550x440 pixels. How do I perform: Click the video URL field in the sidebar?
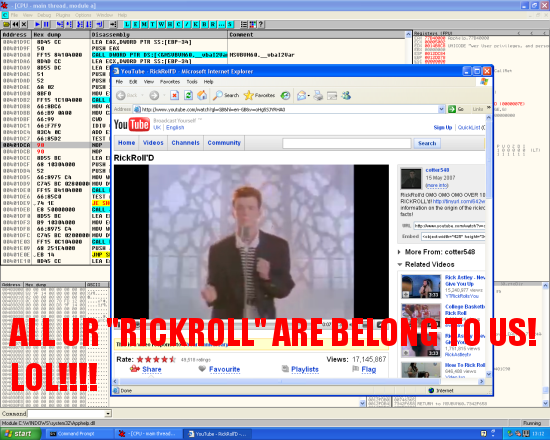449,226
